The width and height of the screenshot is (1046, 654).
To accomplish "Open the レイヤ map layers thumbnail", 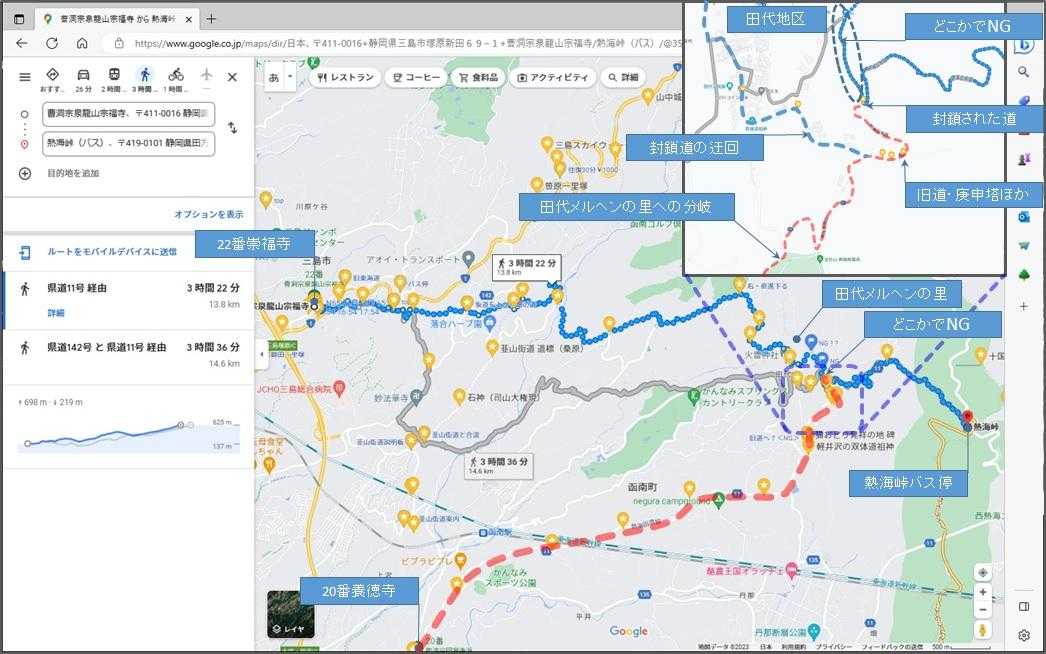I will tap(290, 614).
